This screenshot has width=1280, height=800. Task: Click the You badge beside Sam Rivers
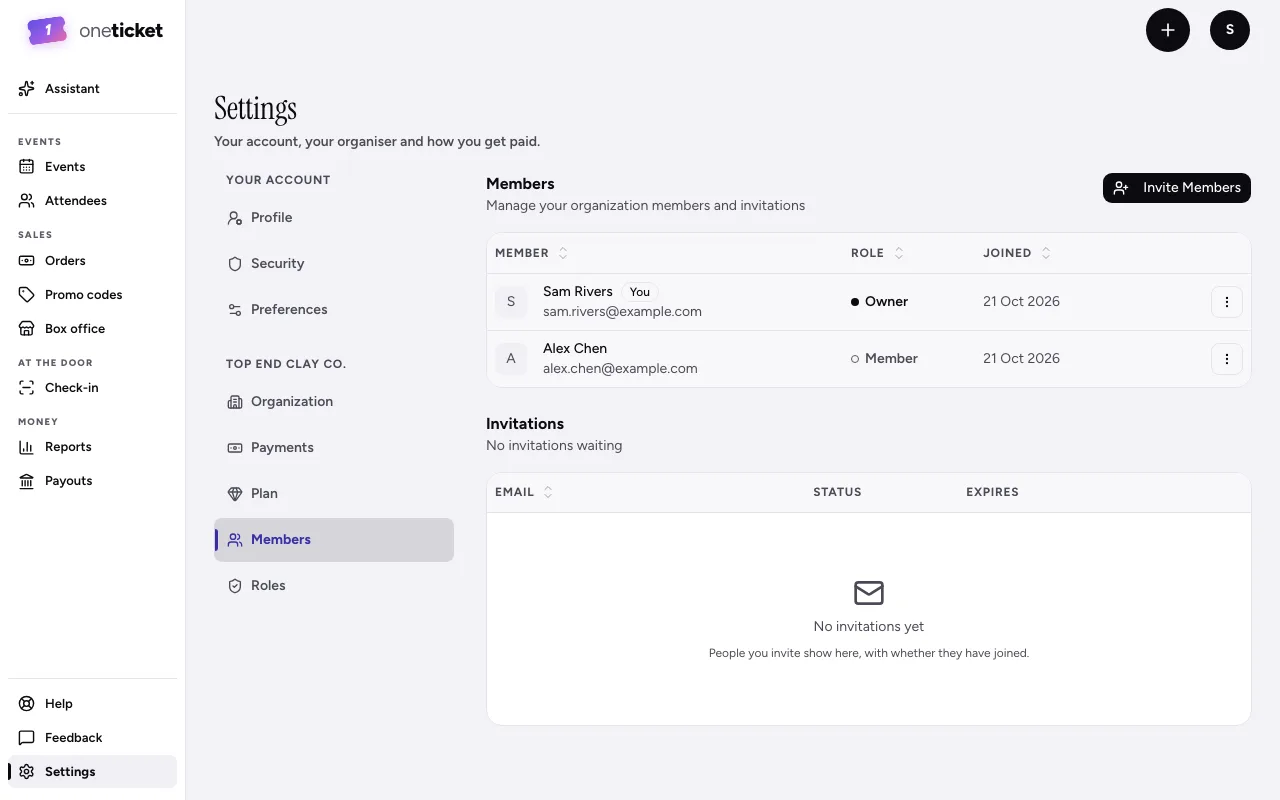[640, 292]
